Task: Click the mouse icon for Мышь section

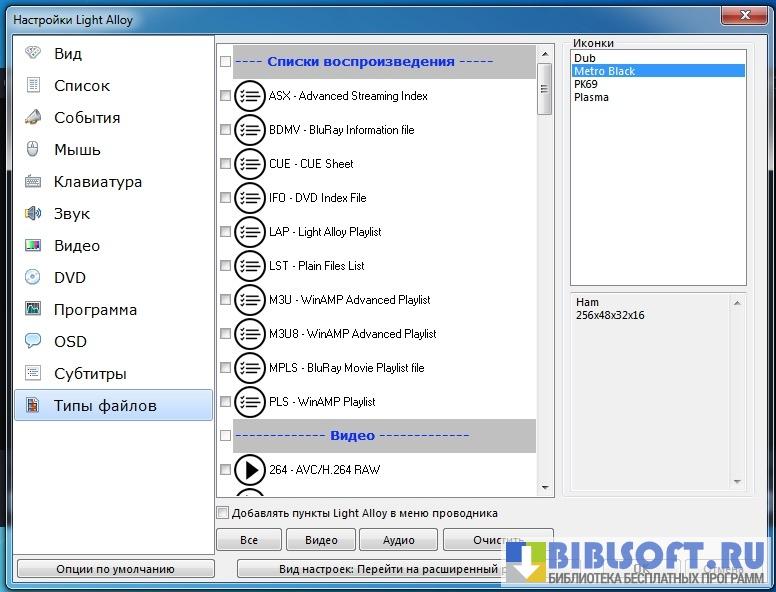Action: pyautogui.click(x=33, y=150)
